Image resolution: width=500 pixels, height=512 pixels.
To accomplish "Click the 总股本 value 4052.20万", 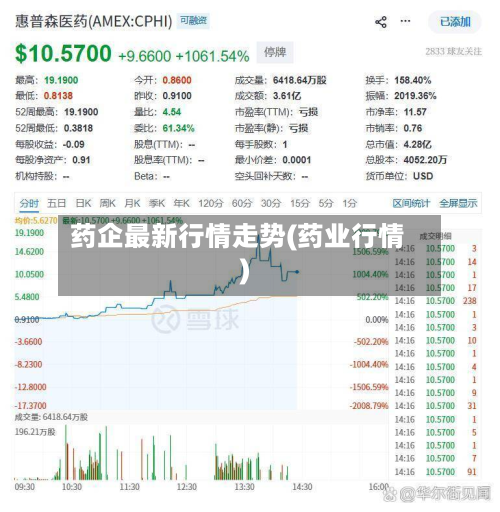I will 425,160.
